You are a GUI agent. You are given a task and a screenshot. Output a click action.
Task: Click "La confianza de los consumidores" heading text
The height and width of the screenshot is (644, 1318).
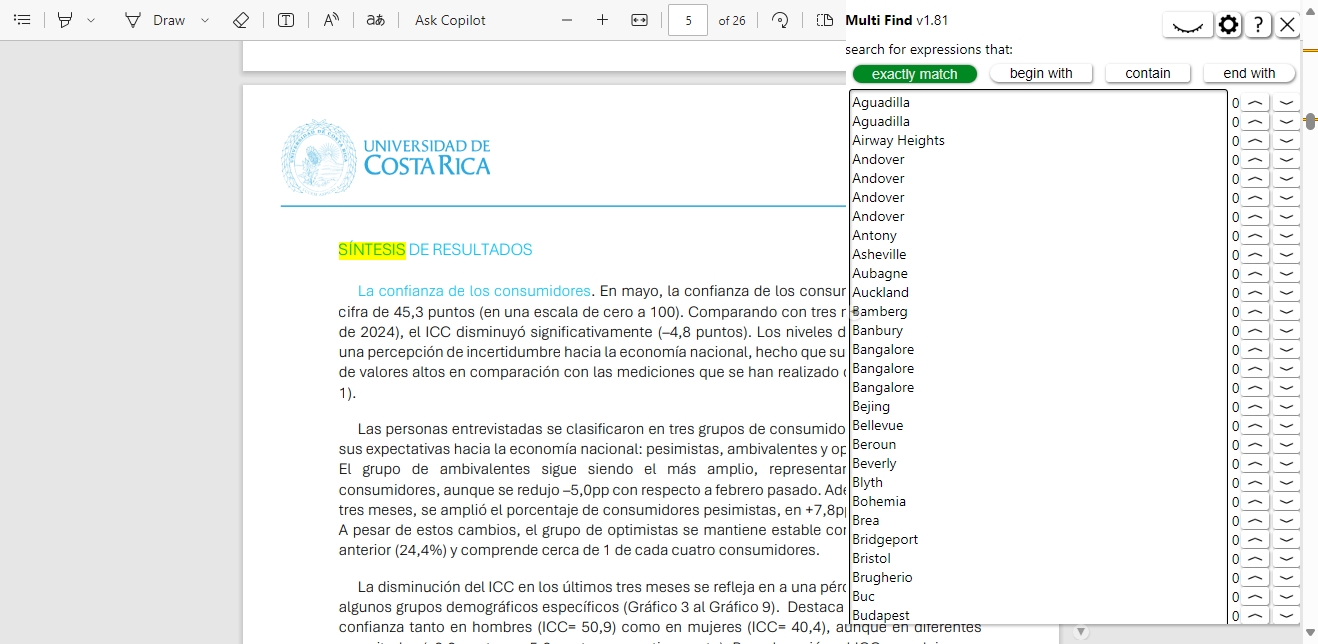474,292
